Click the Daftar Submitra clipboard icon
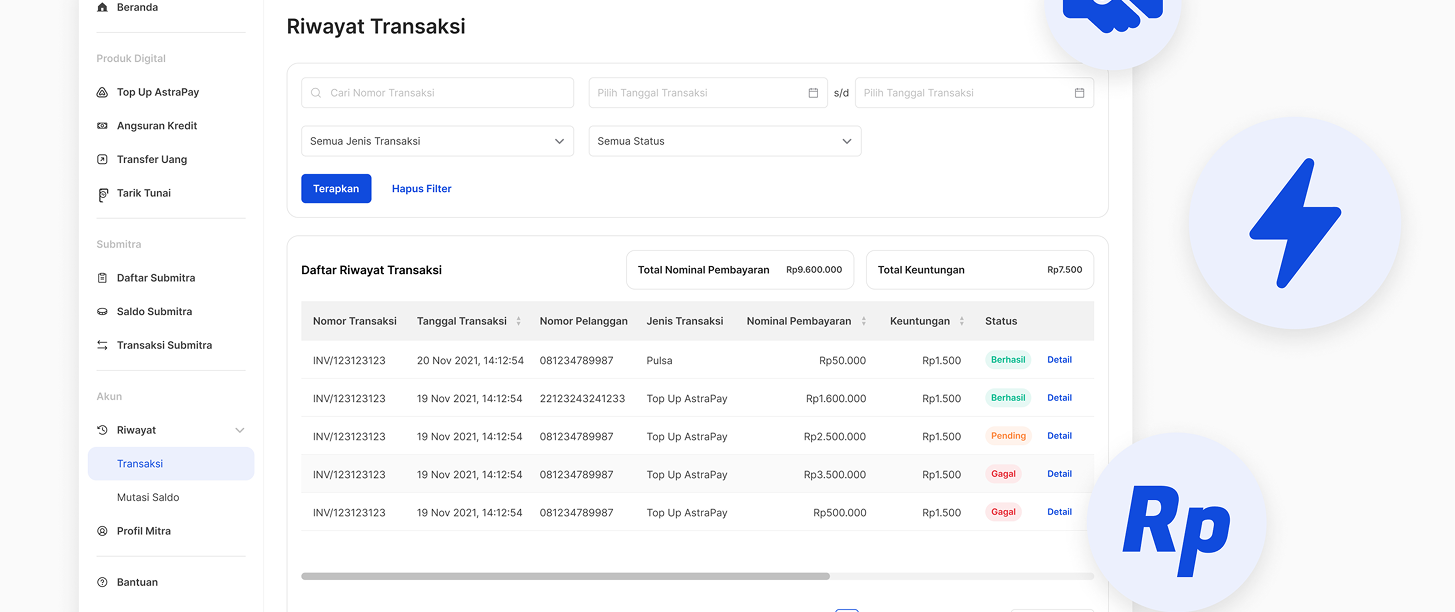Screen dimensions: 1455x612 point(102,278)
